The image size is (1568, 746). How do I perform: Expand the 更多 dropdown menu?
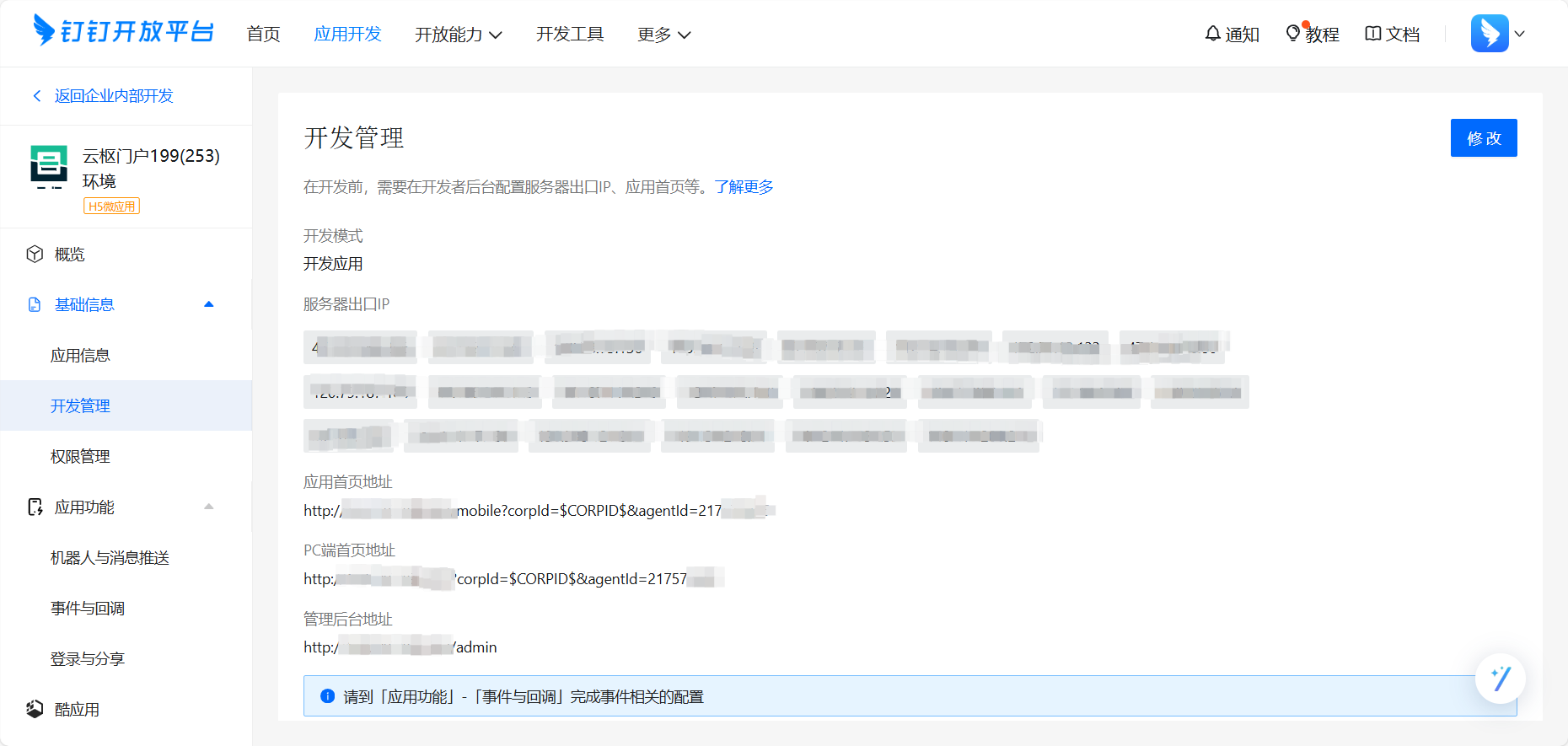(663, 34)
